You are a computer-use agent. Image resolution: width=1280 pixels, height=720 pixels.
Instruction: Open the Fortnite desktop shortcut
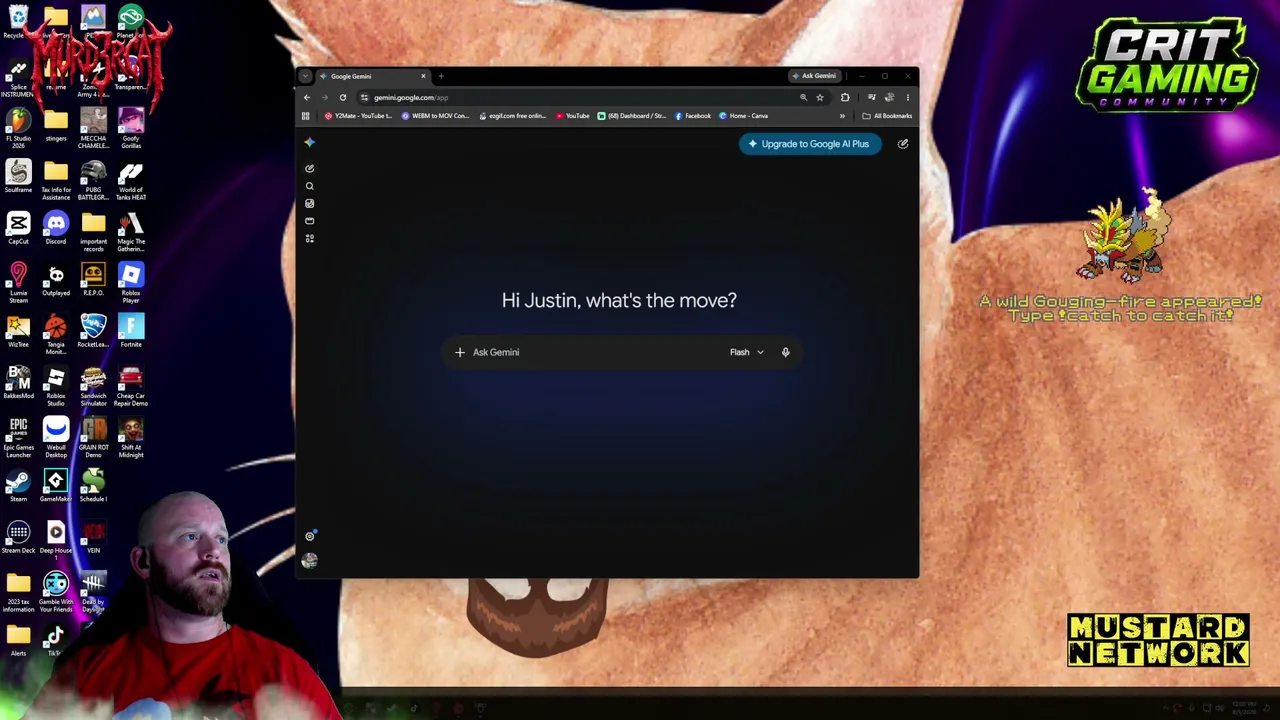click(x=131, y=331)
